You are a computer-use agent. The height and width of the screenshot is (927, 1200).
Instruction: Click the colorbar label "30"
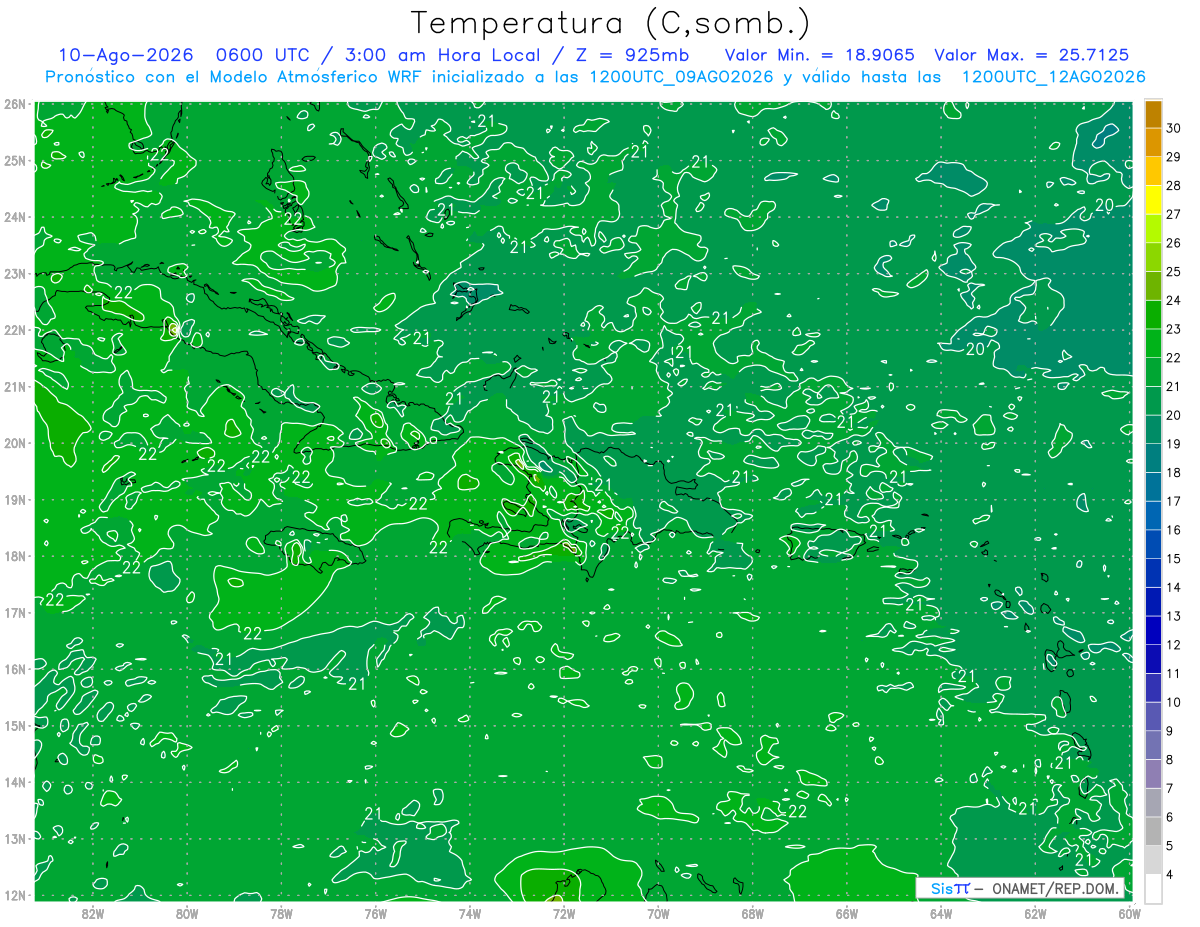[x=1173, y=128]
